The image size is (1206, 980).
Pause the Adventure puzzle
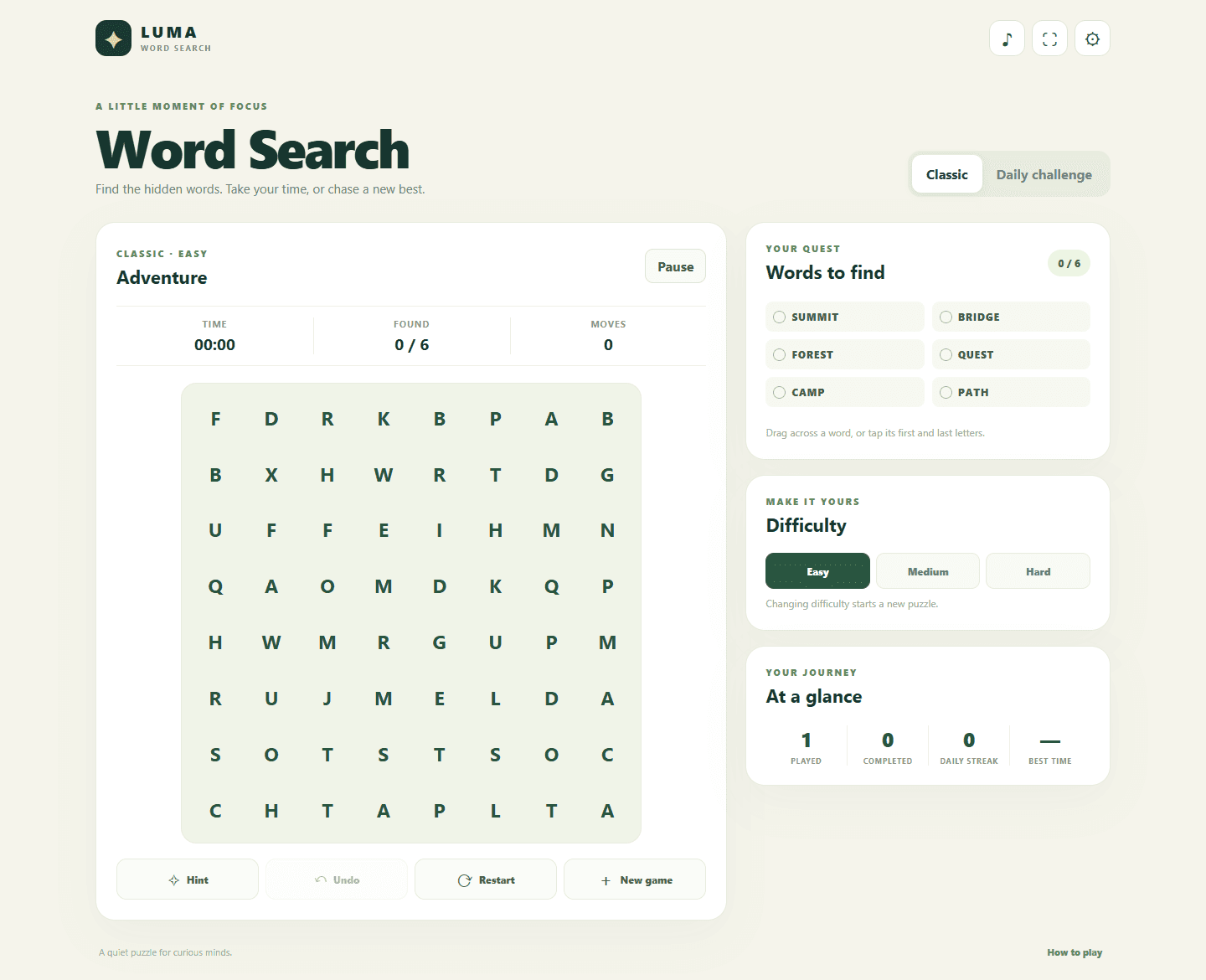[675, 266]
